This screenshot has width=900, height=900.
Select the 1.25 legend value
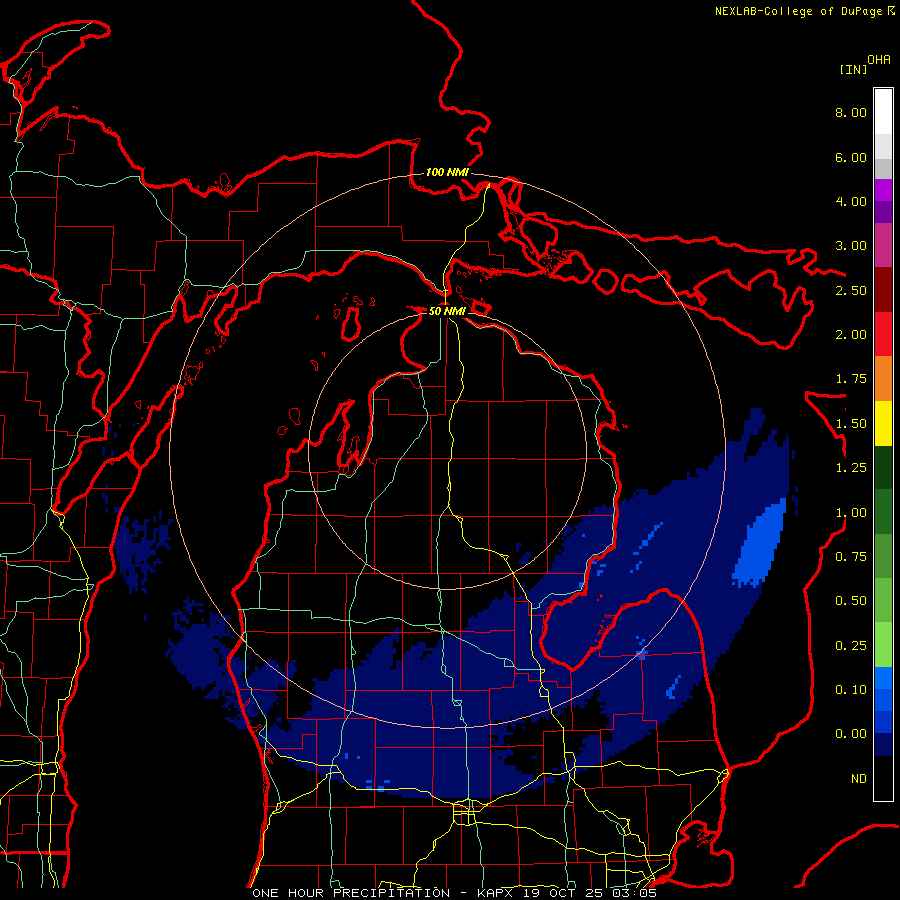coord(851,468)
